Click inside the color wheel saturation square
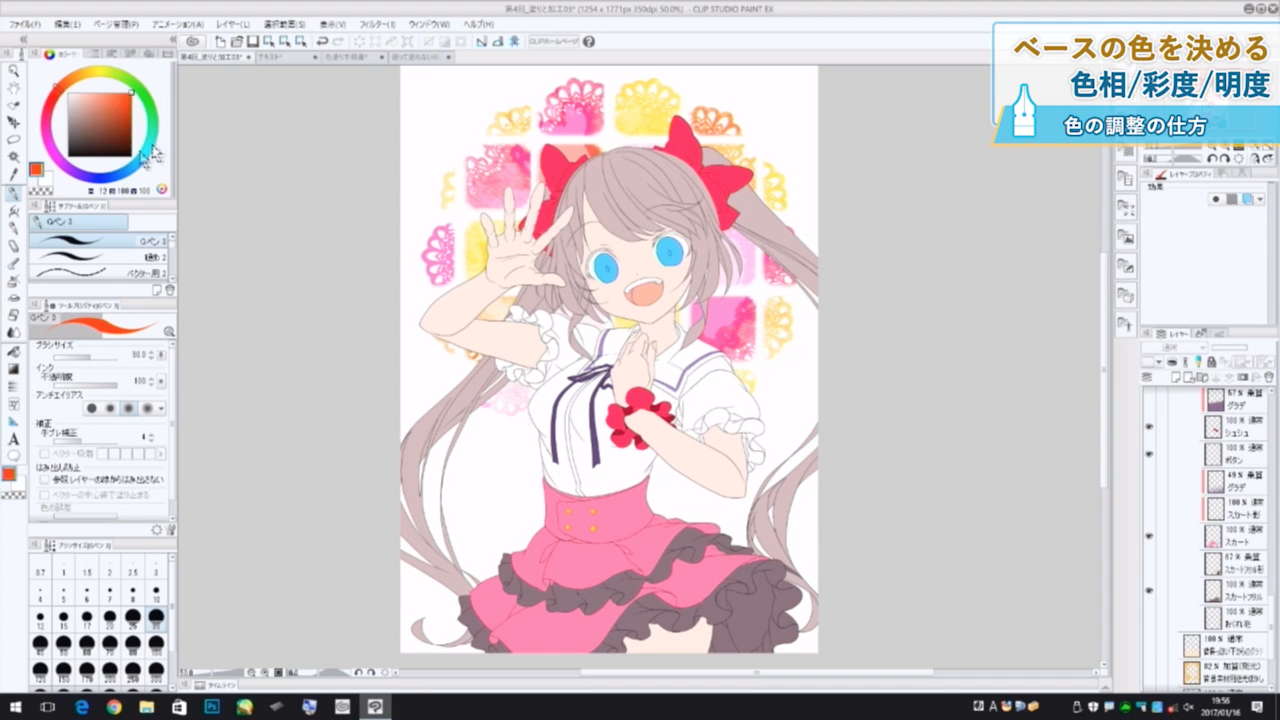The height and width of the screenshot is (720, 1280). 99,124
